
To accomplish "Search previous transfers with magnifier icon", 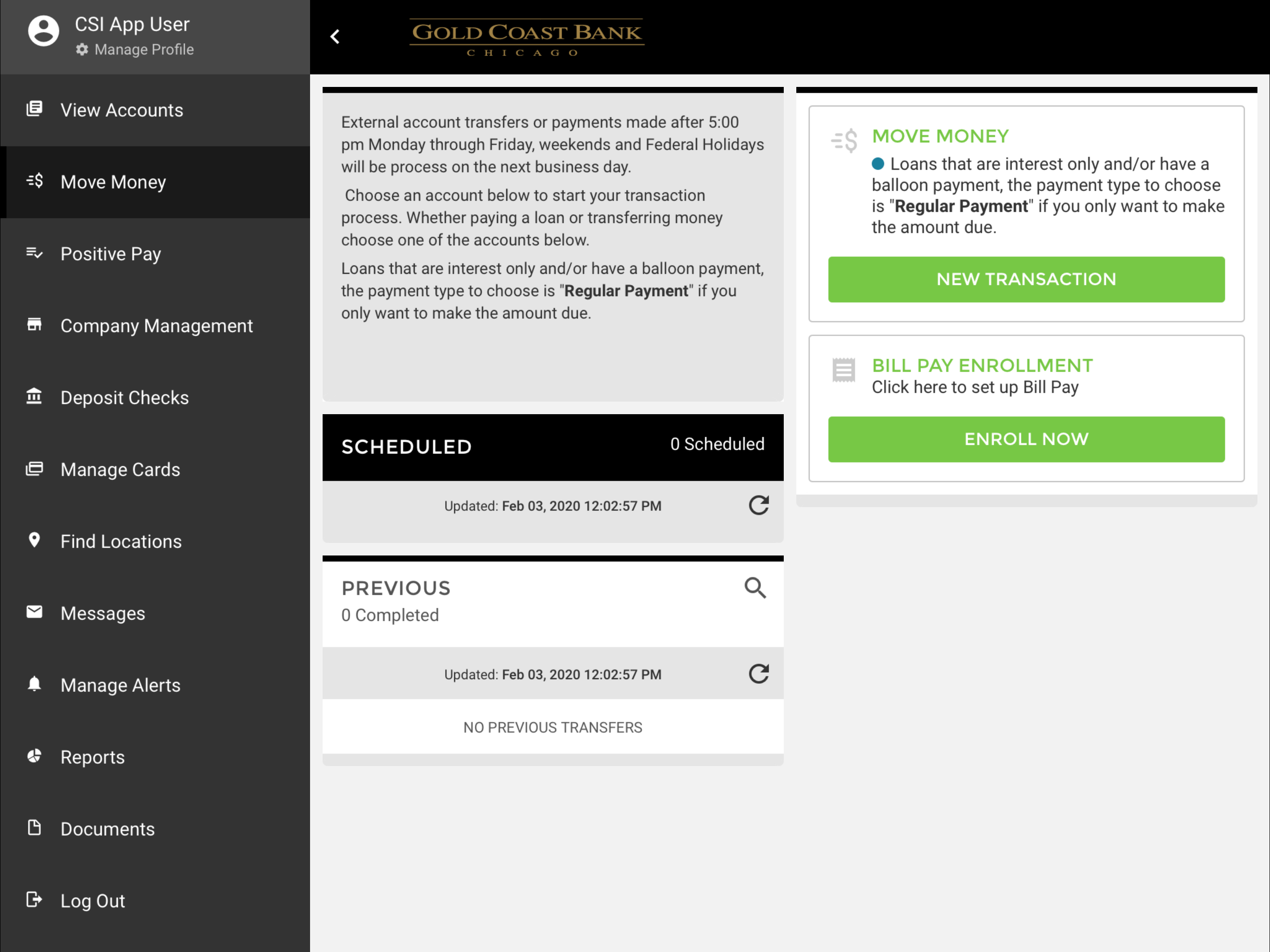I will tap(755, 588).
